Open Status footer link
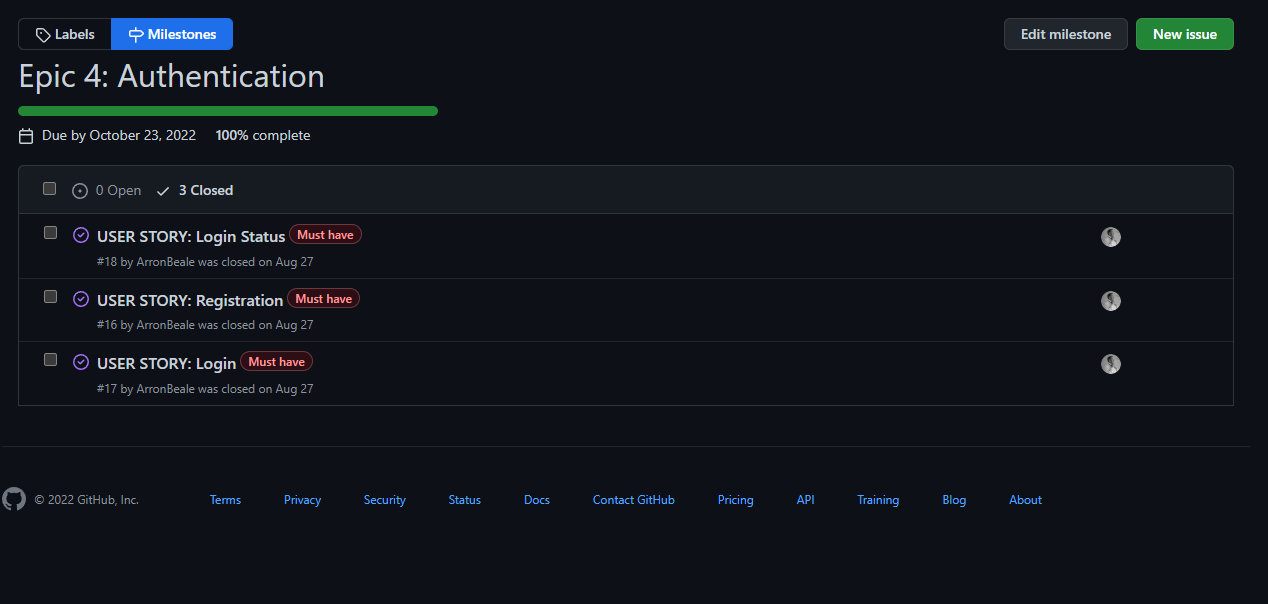Viewport: 1268px width, 604px height. point(465,500)
